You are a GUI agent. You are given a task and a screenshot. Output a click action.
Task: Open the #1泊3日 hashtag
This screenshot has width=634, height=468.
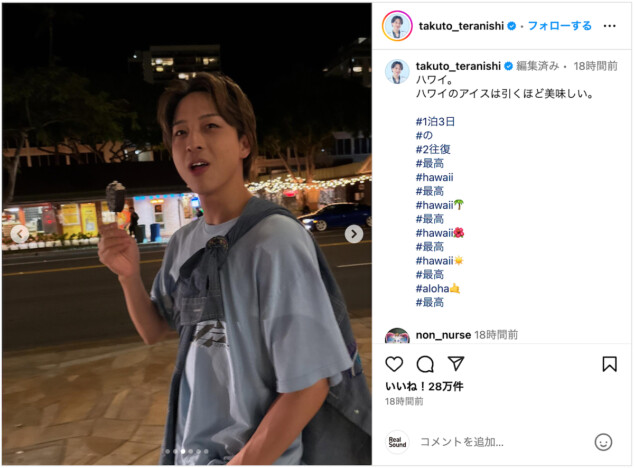tap(435, 121)
